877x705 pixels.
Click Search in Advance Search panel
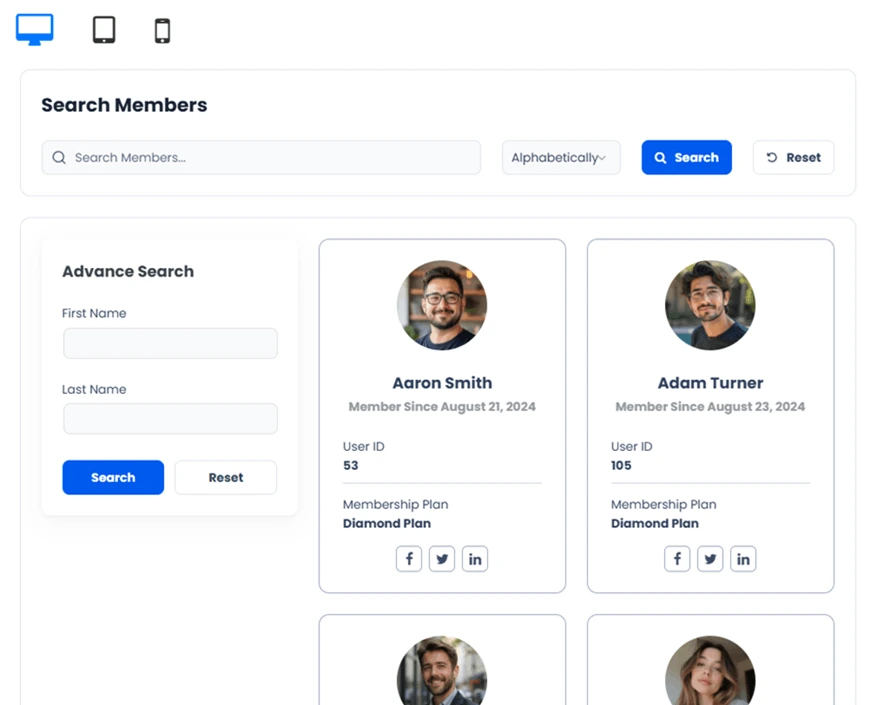click(113, 477)
